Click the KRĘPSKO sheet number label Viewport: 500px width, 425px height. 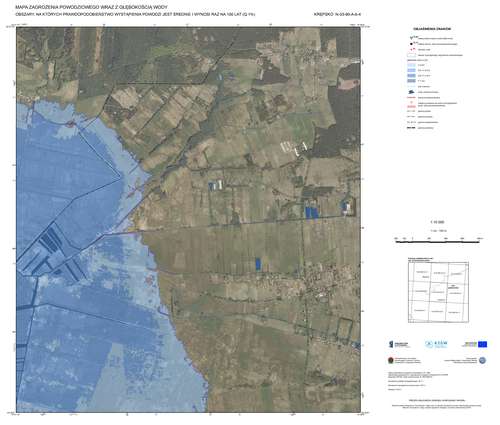[337, 14]
